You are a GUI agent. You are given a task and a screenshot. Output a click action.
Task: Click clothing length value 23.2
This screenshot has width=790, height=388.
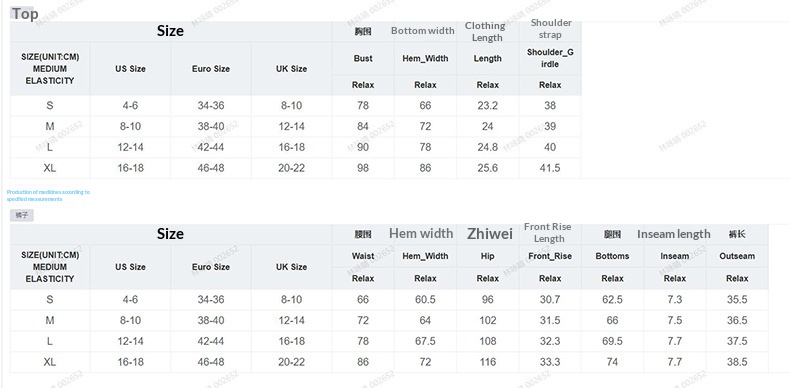tap(487, 105)
